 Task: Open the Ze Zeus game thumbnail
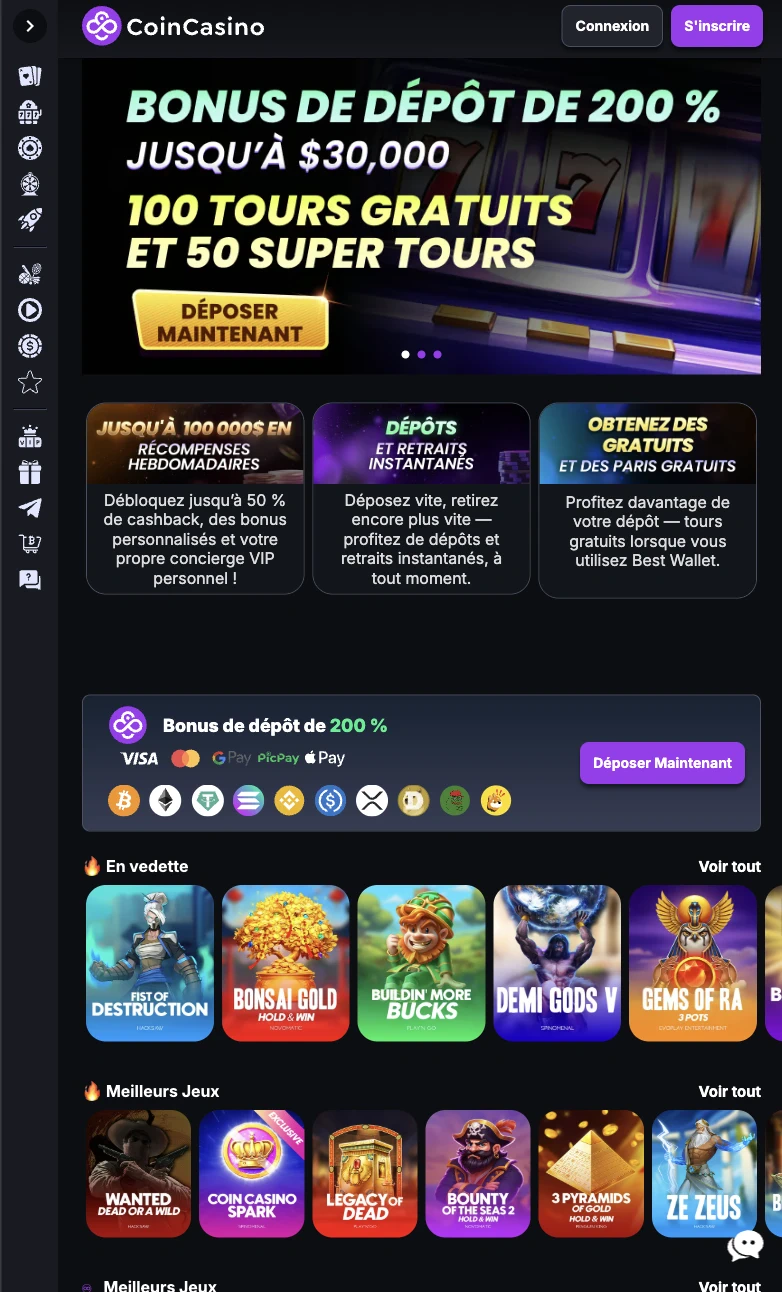point(704,1174)
